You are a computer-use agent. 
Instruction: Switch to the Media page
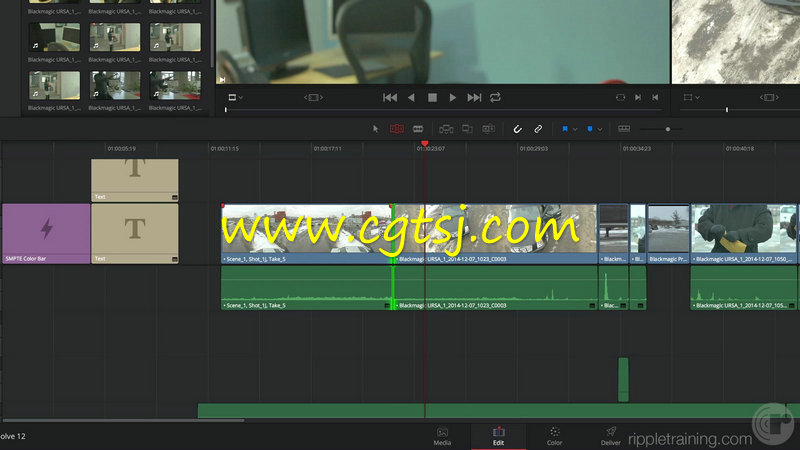[442, 436]
